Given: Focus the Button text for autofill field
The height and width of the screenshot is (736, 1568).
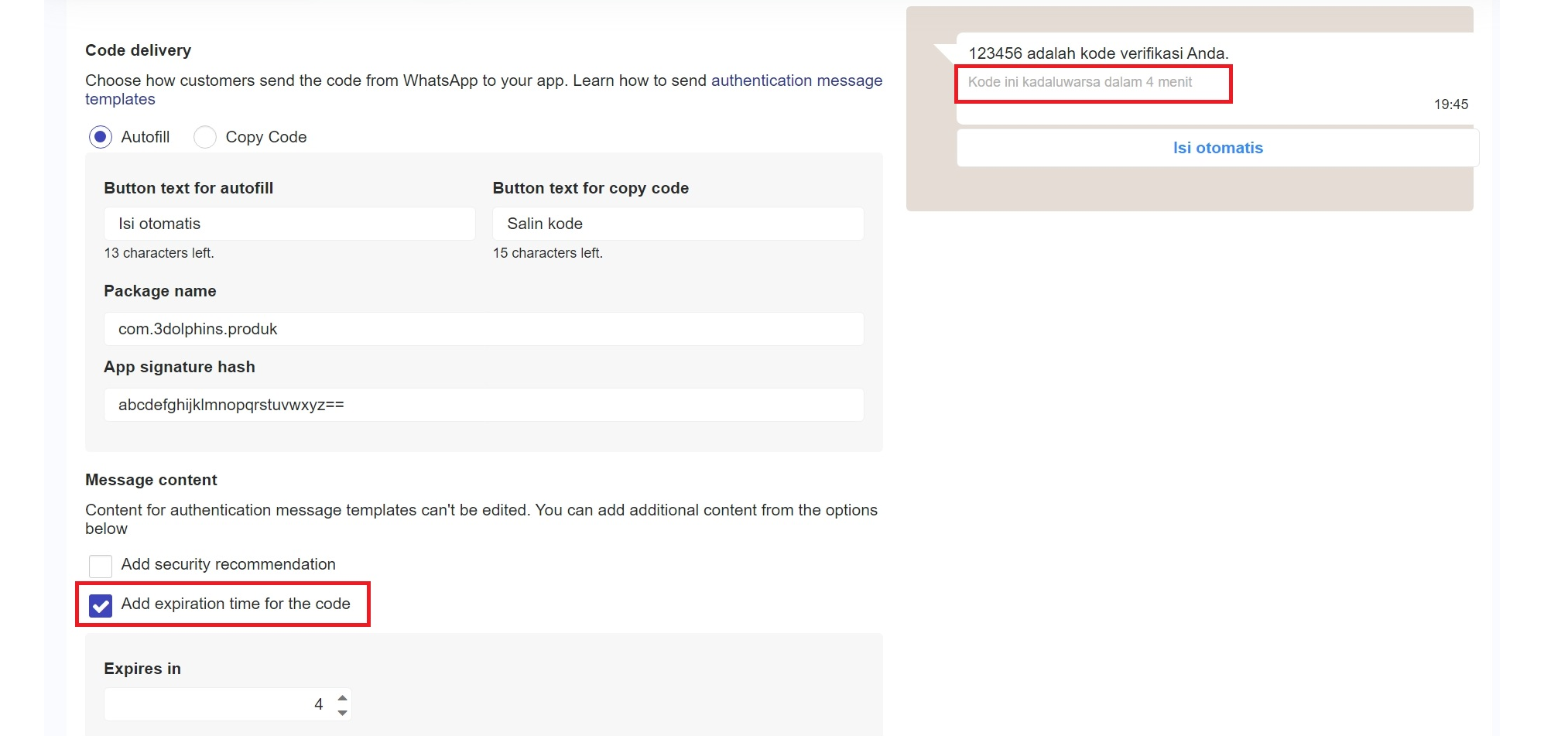Looking at the screenshot, I should point(289,224).
